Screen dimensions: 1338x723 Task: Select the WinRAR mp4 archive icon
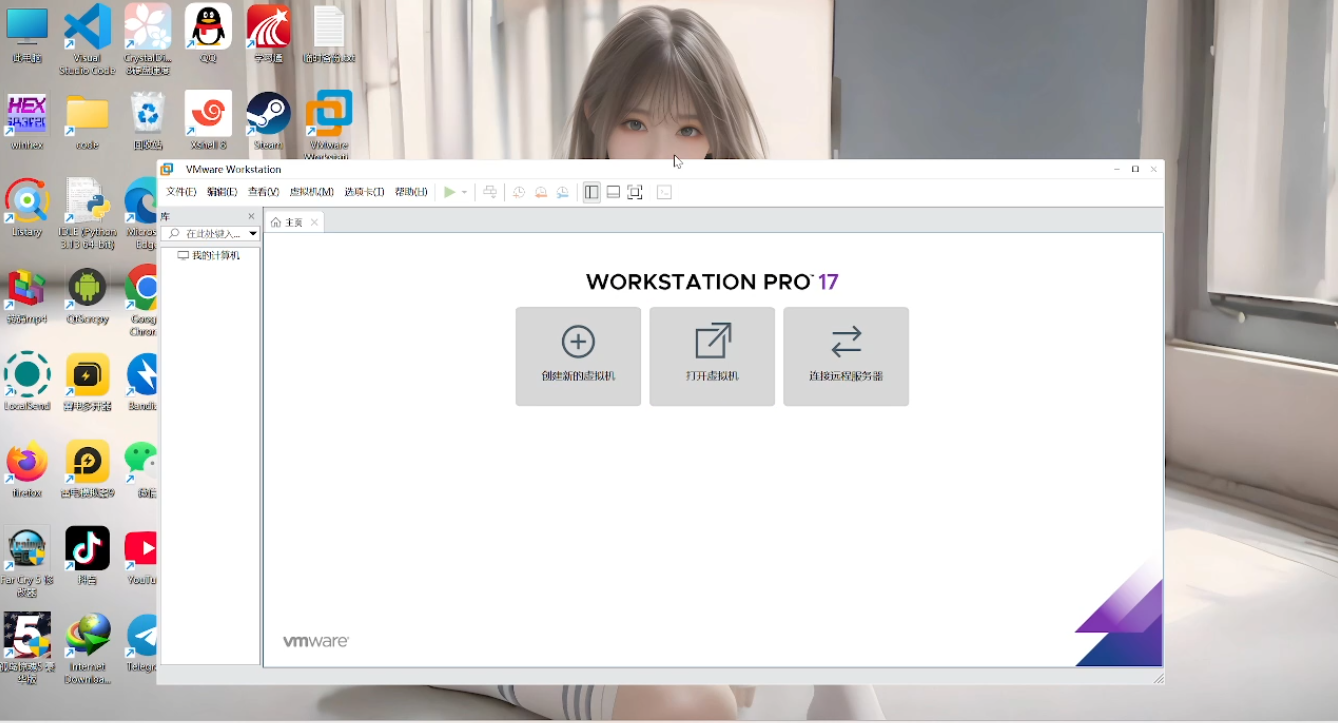(27, 295)
